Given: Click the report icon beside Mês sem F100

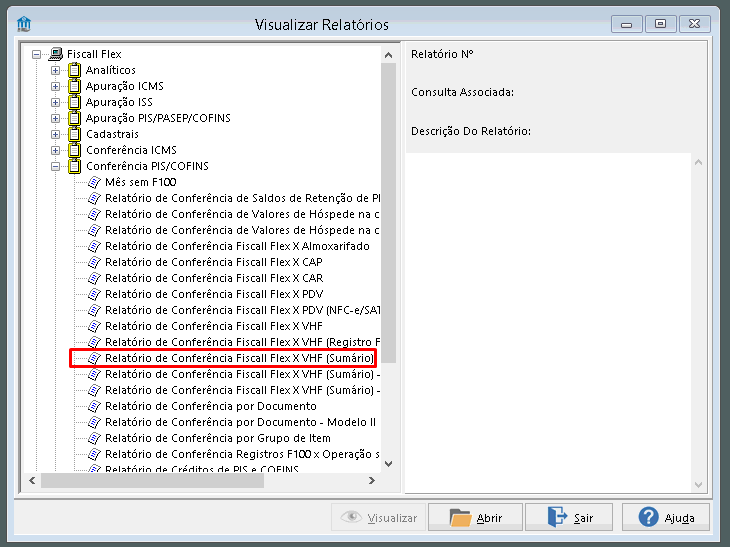Looking at the screenshot, I should tap(94, 182).
